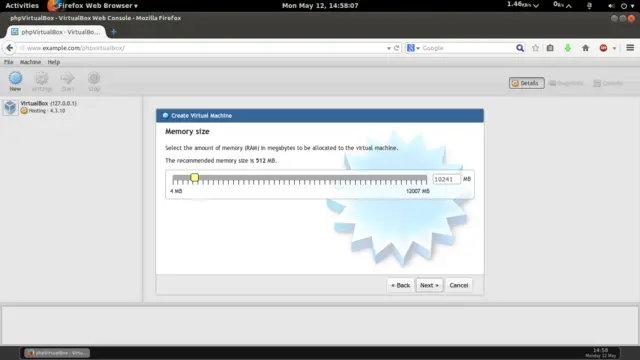The width and height of the screenshot is (640, 360).
Task: Switch to the Snapshots view
Action: click(567, 83)
